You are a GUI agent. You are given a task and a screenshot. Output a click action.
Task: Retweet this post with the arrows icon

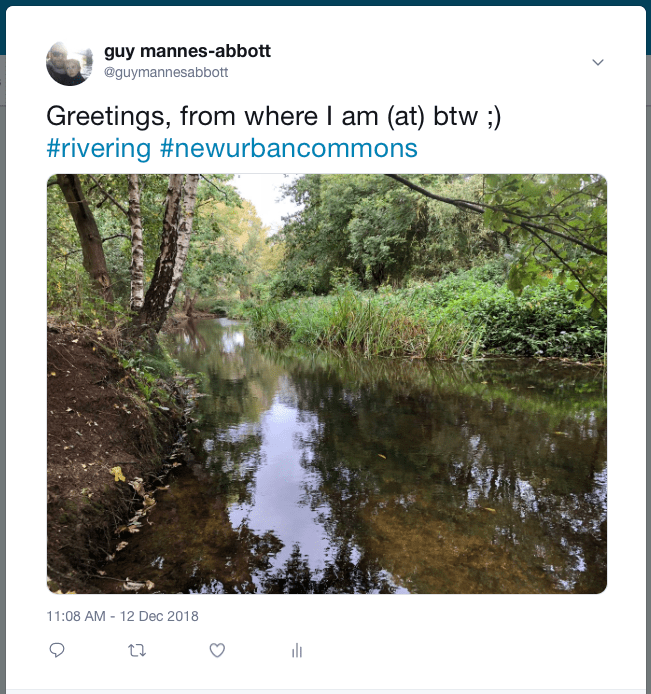point(137,650)
